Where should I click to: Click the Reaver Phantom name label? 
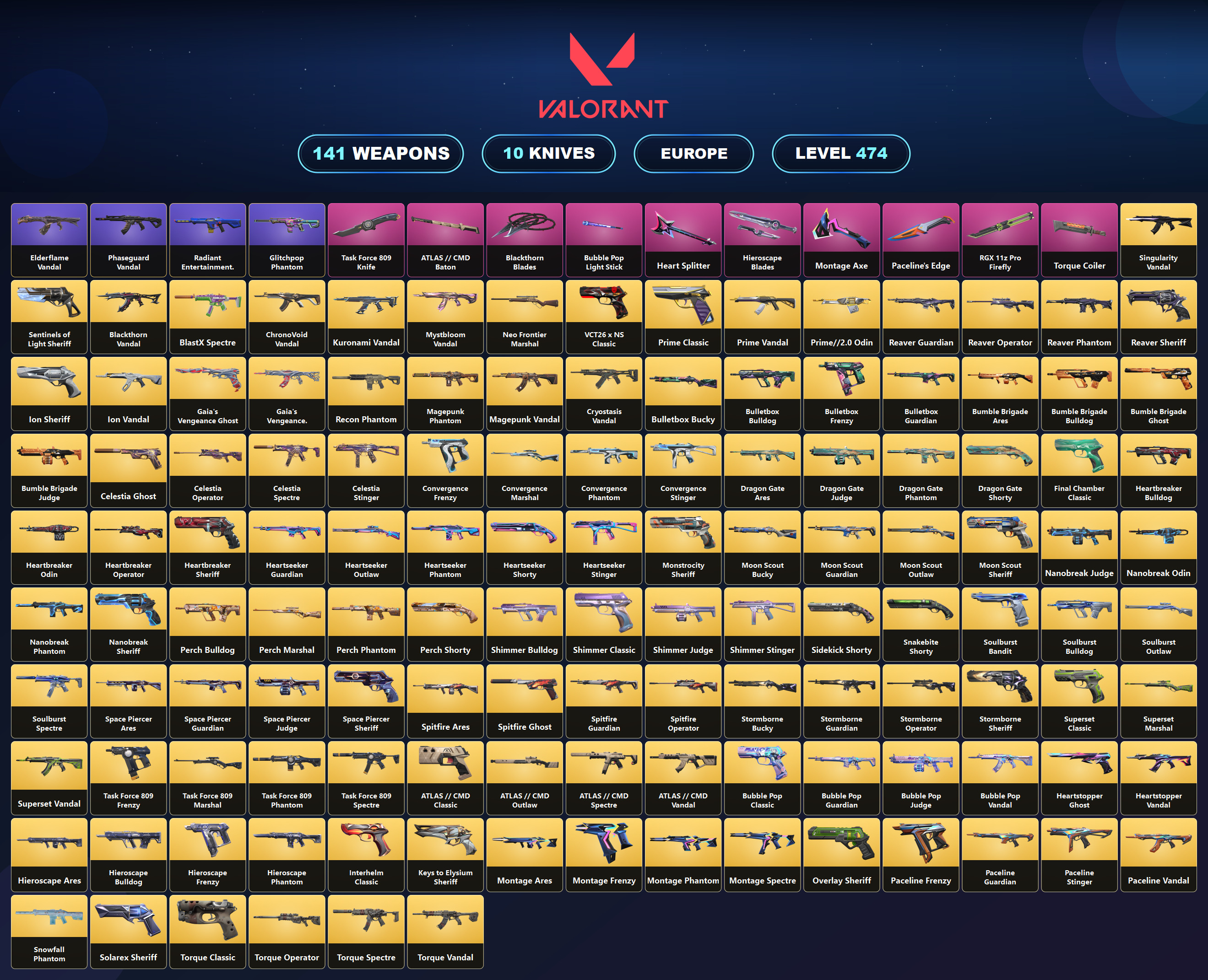coord(1079,343)
